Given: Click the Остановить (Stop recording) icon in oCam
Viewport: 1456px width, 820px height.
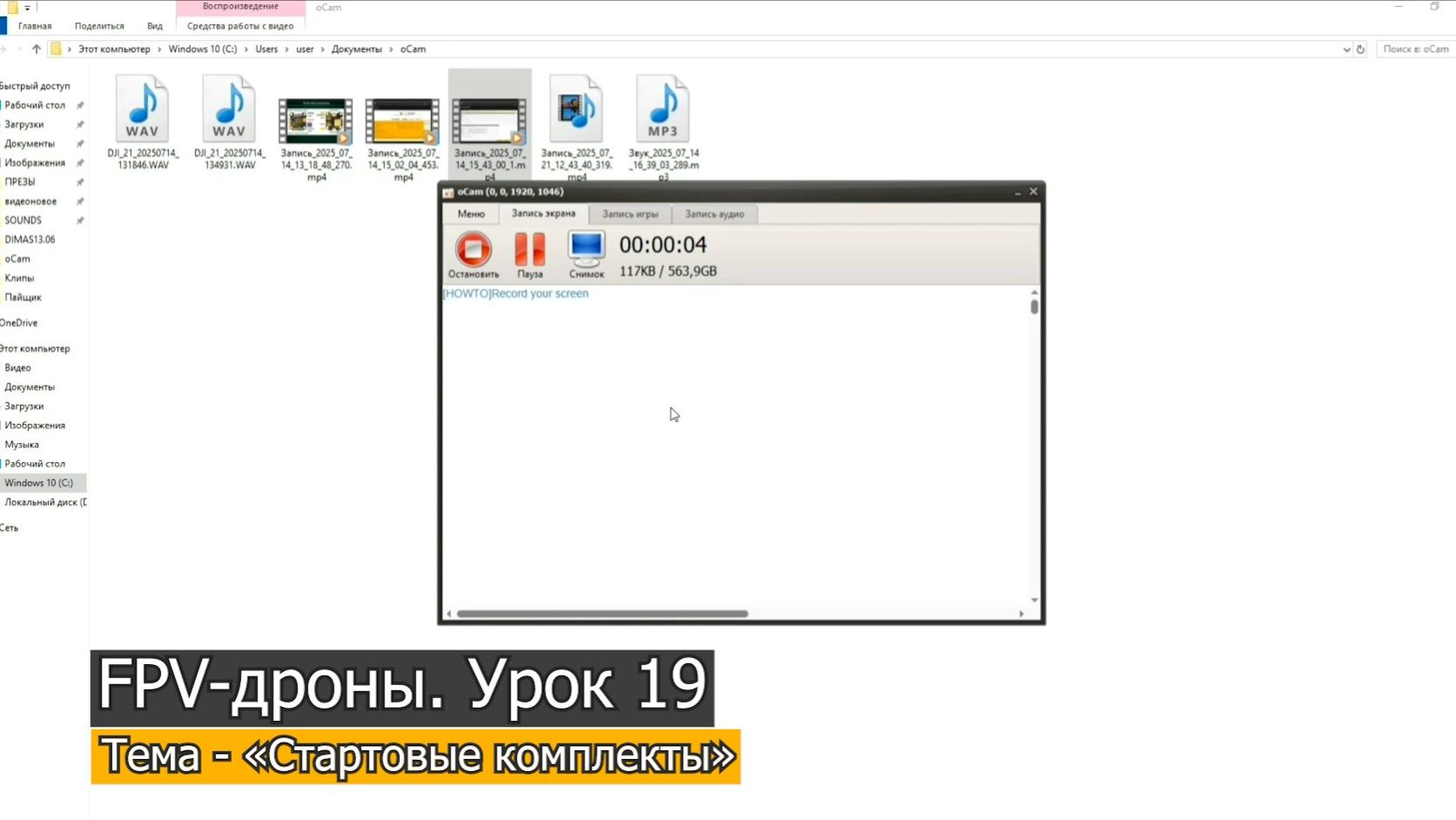Looking at the screenshot, I should [474, 251].
